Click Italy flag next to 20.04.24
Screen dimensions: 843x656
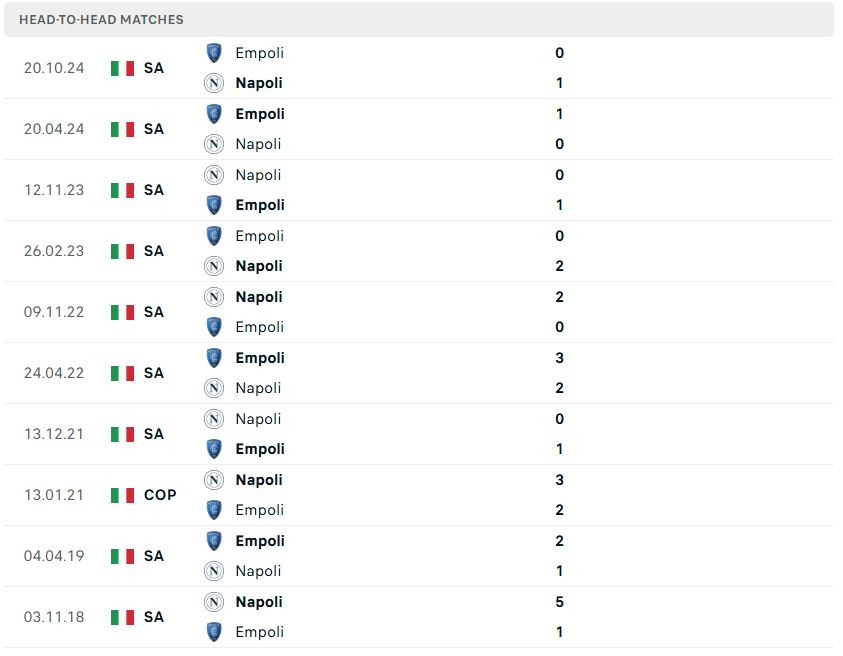(122, 129)
